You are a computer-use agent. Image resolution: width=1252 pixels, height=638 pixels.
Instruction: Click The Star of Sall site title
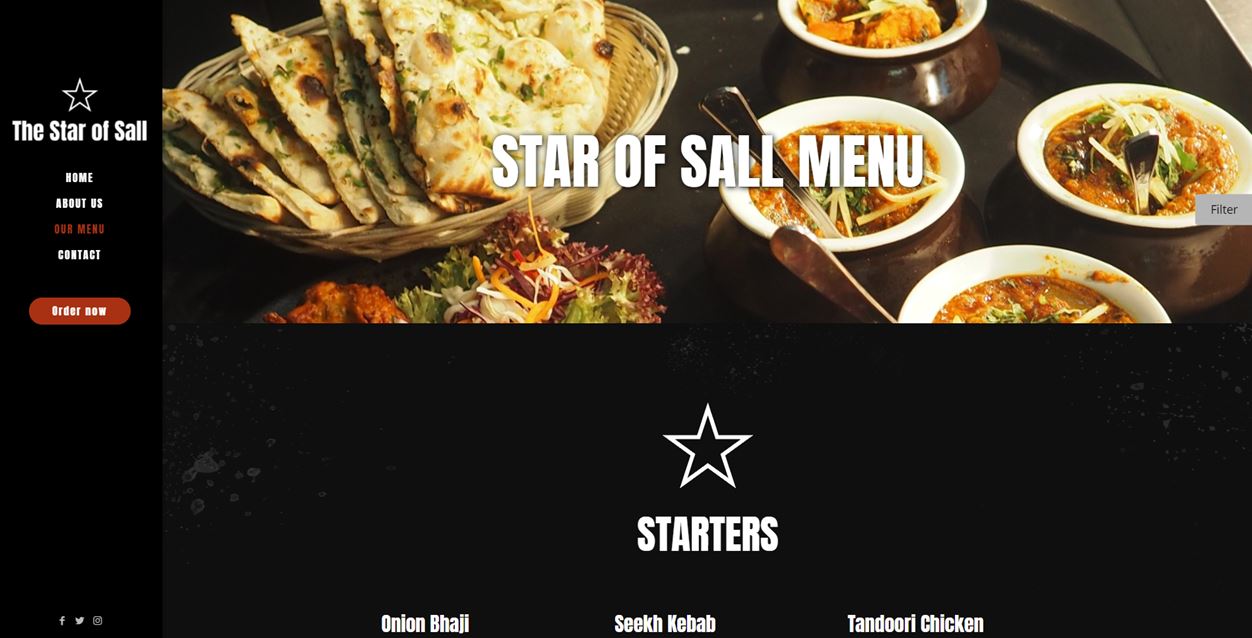[x=79, y=131]
